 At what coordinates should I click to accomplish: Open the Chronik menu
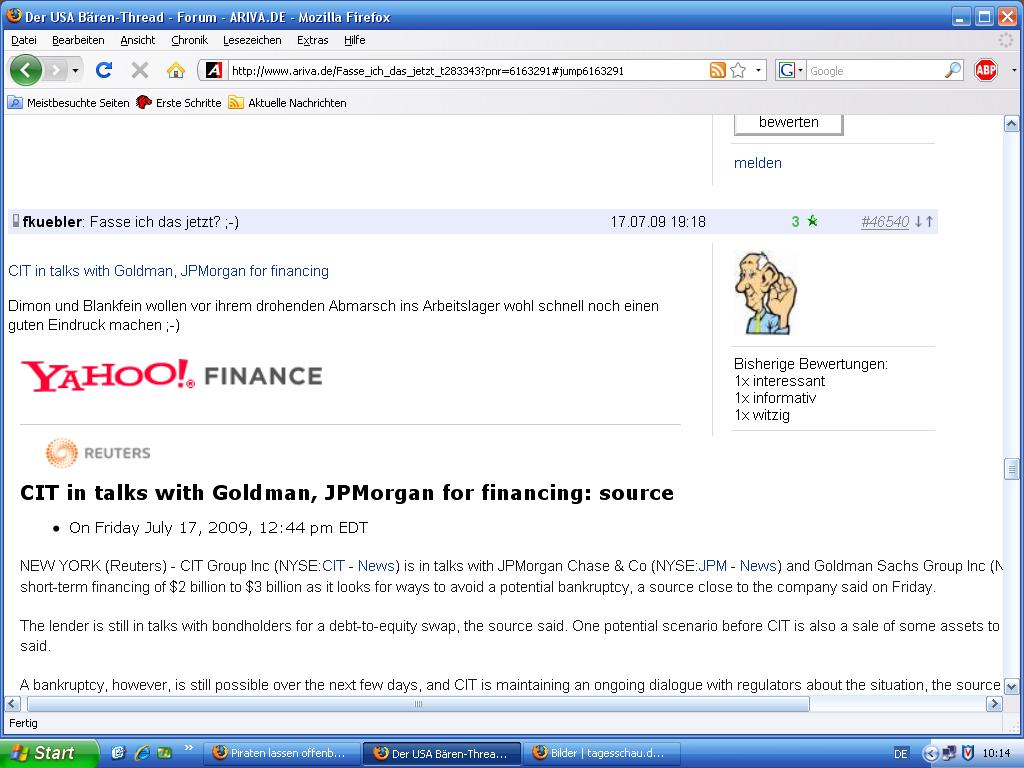point(189,40)
